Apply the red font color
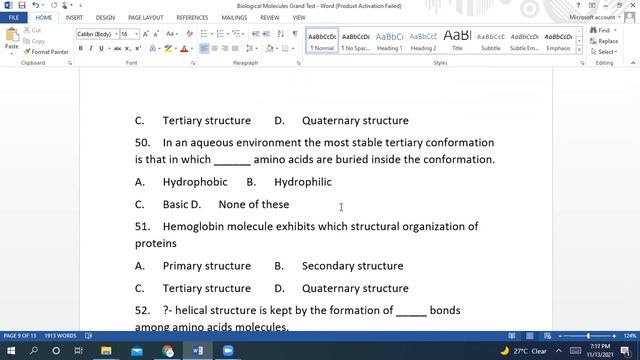640x360 pixels. (184, 49)
